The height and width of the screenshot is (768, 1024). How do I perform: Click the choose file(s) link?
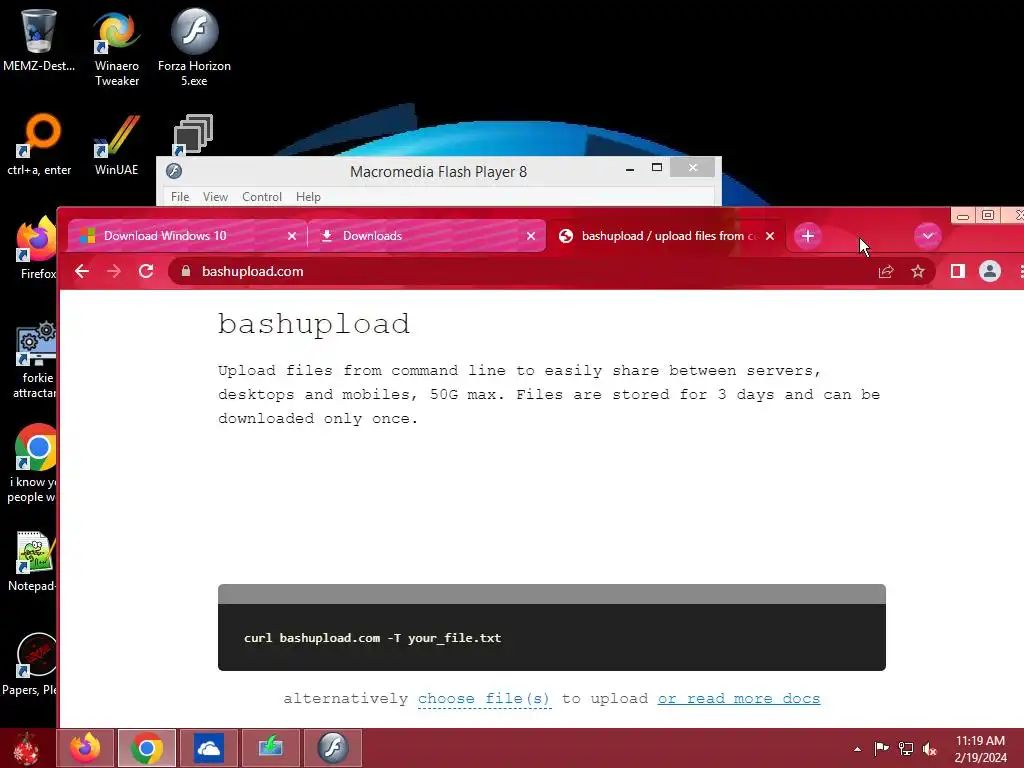(x=484, y=698)
